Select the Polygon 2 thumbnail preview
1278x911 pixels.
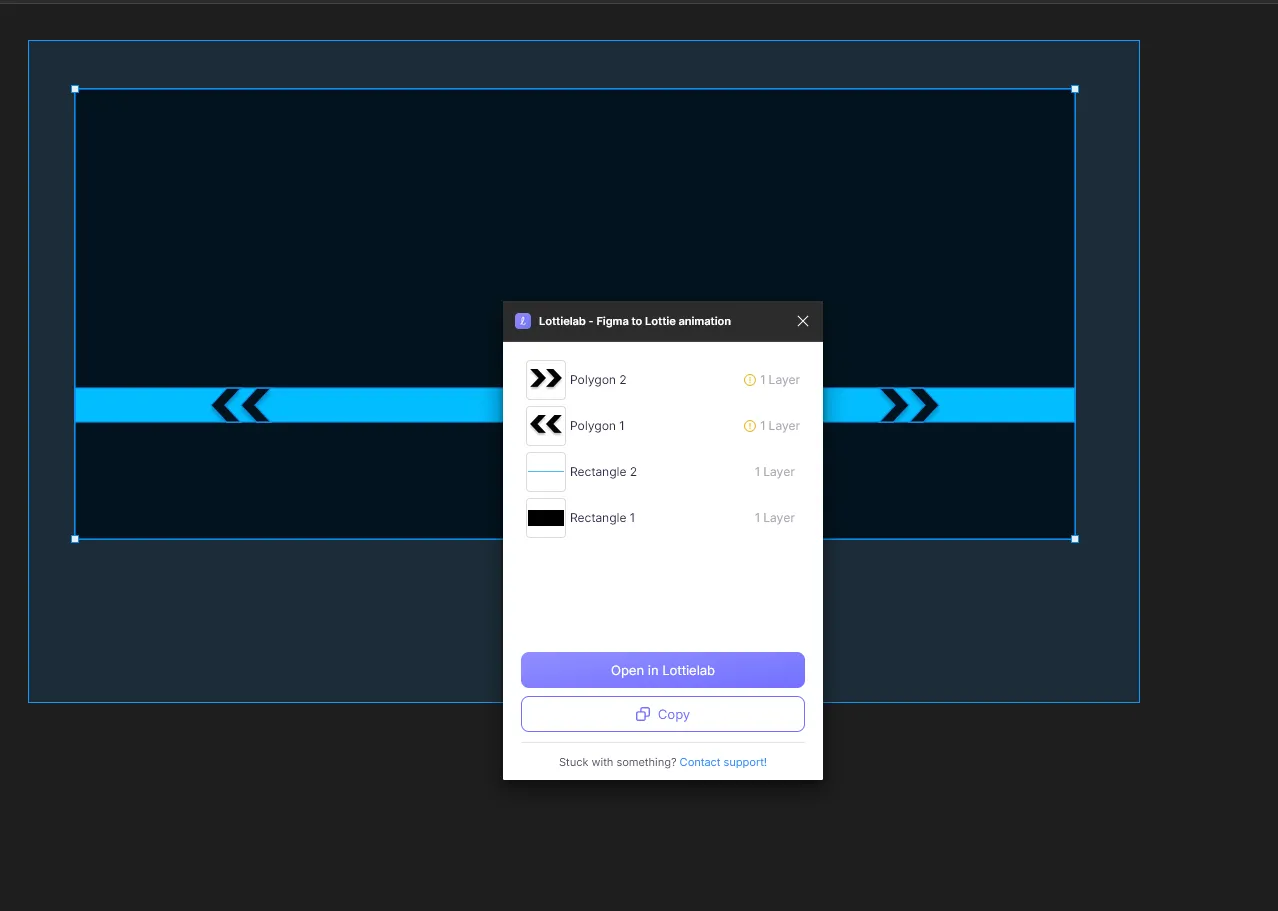[546, 380]
